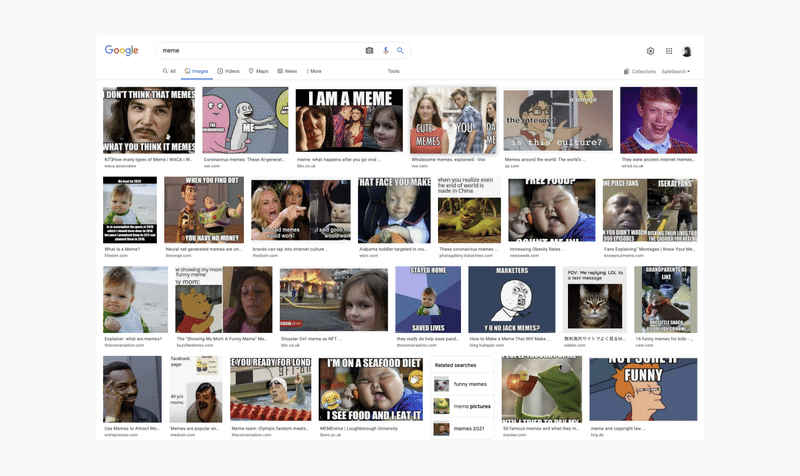Open 'I don't think that memes' thumbnail
800x476 pixels.
point(149,120)
